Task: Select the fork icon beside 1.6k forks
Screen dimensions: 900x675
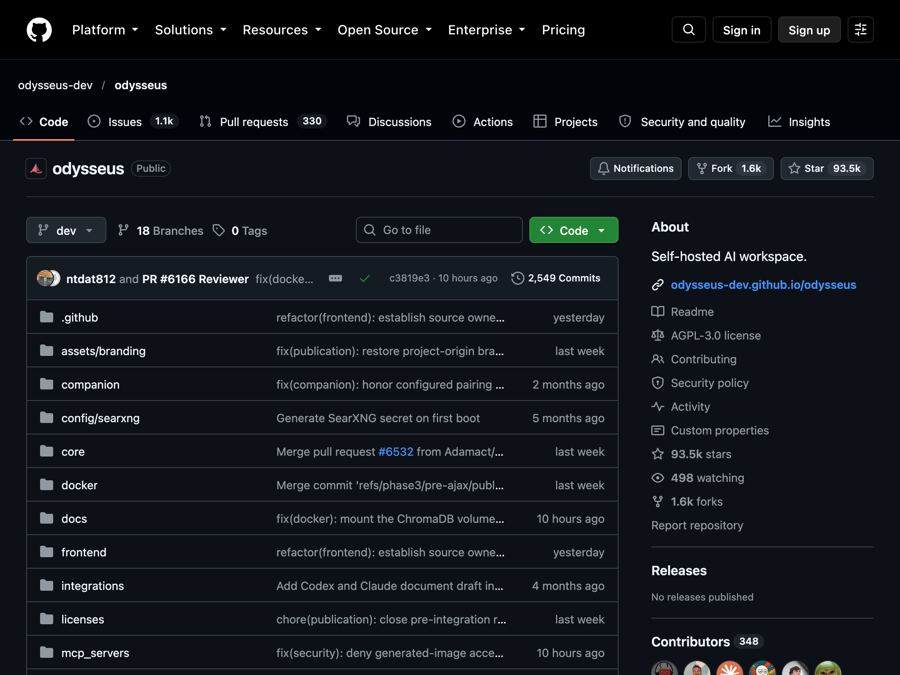Action: click(x=658, y=501)
